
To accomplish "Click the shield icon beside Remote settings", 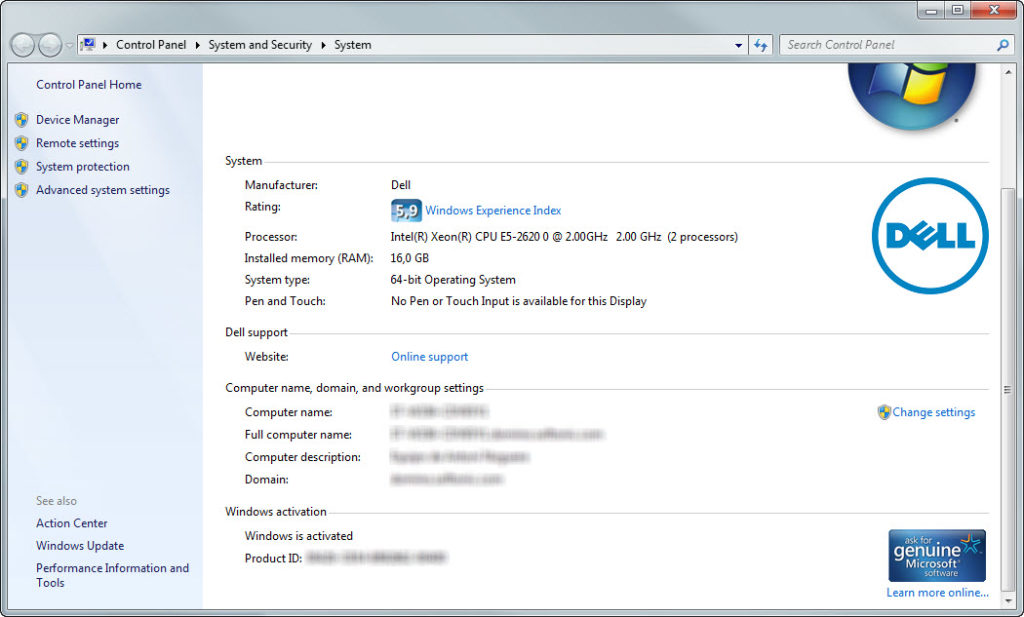I will click(21, 143).
